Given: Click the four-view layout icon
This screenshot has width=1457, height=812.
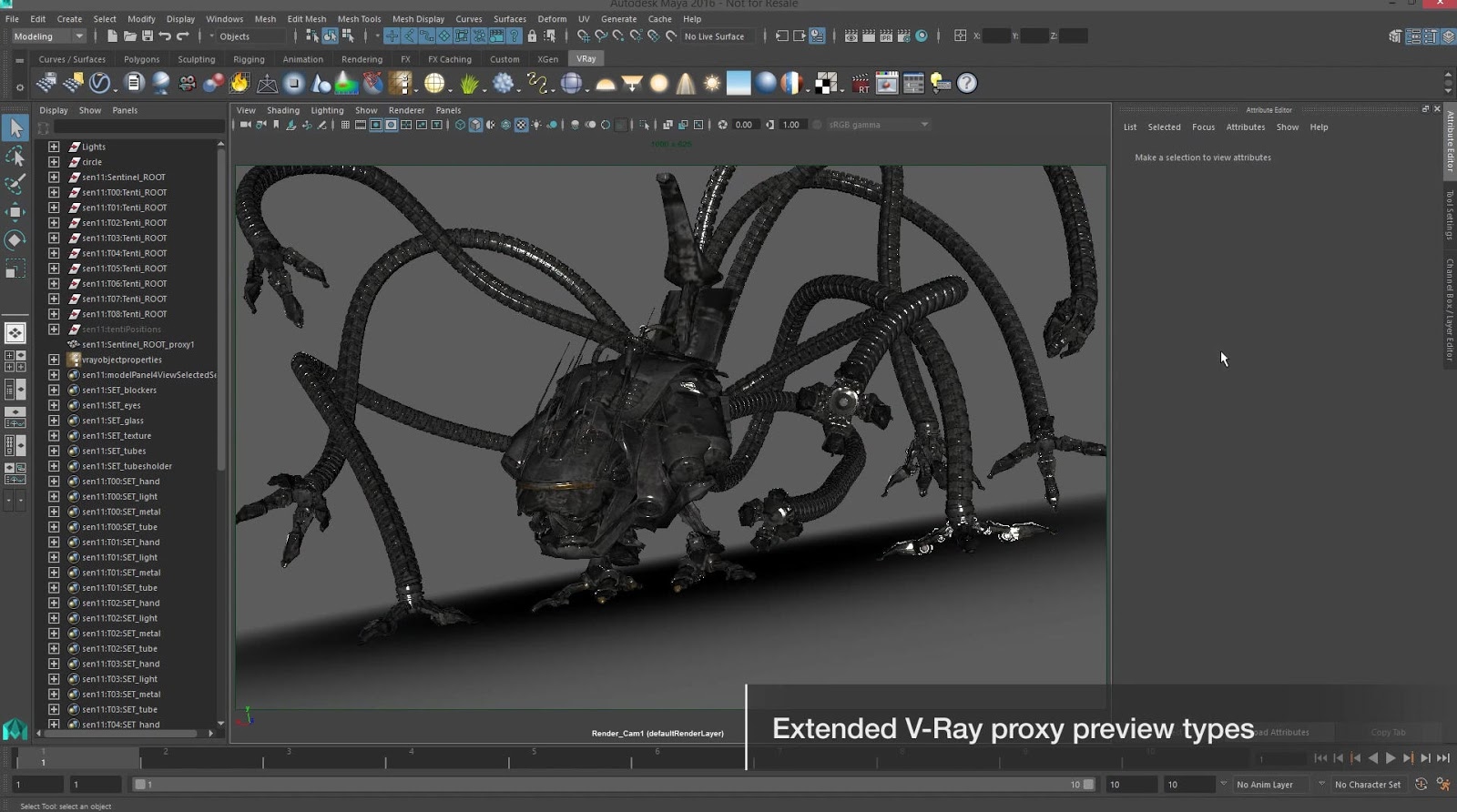Looking at the screenshot, I should (15, 361).
